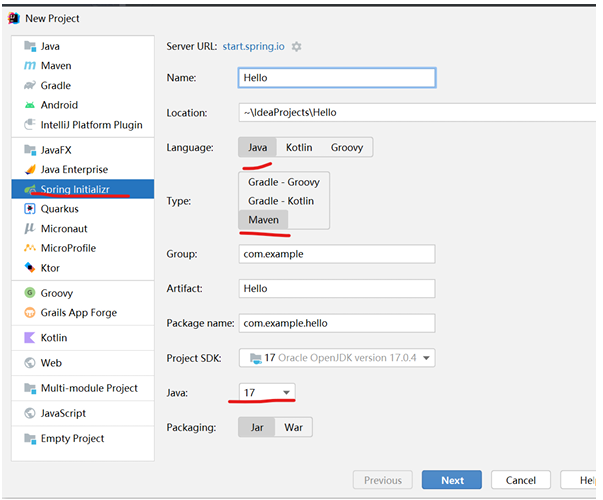Viewport: 603px width, 500px height.
Task: Focus the Group input field
Action: [x=337, y=254]
